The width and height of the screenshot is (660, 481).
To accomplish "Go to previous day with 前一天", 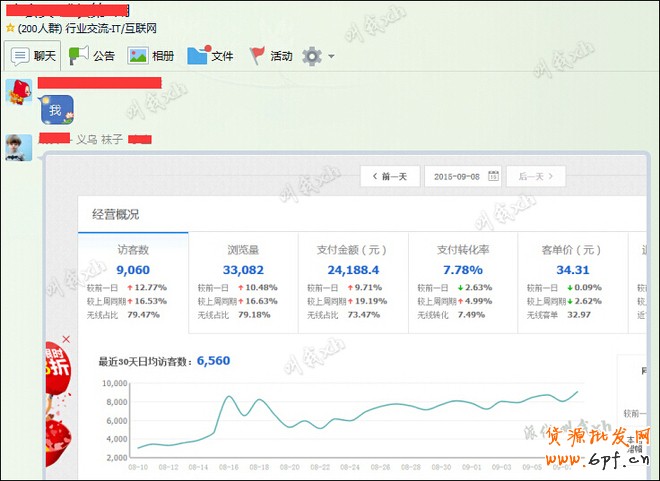I will click(390, 177).
